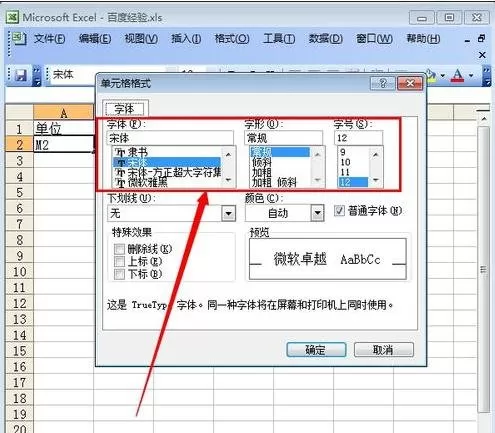The width and height of the screenshot is (495, 433).
Task: Select the 字体 tab
Action: coord(124,109)
